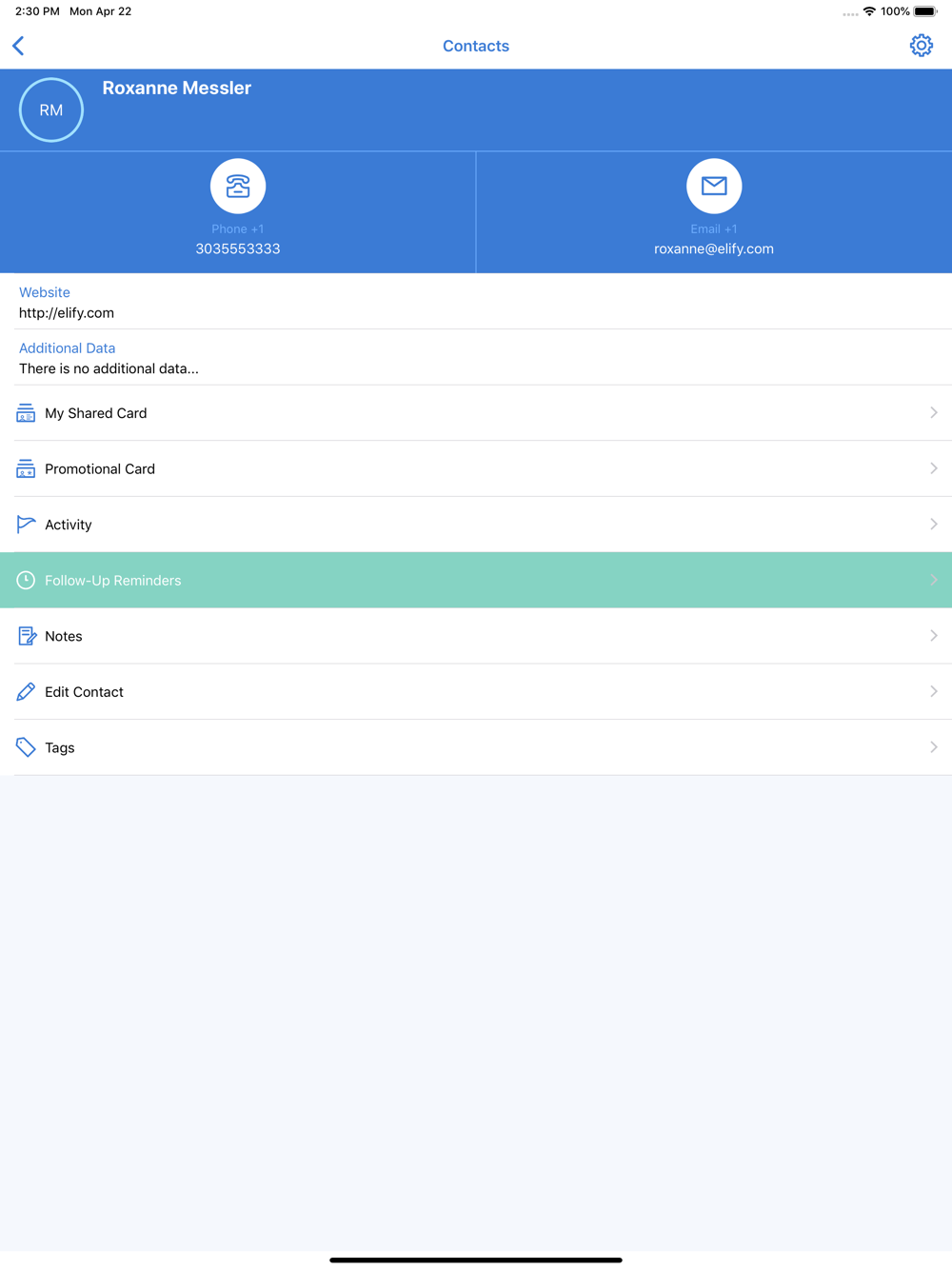Tap the Tags label icon
Screen dimensions: 952x1270
[26, 747]
